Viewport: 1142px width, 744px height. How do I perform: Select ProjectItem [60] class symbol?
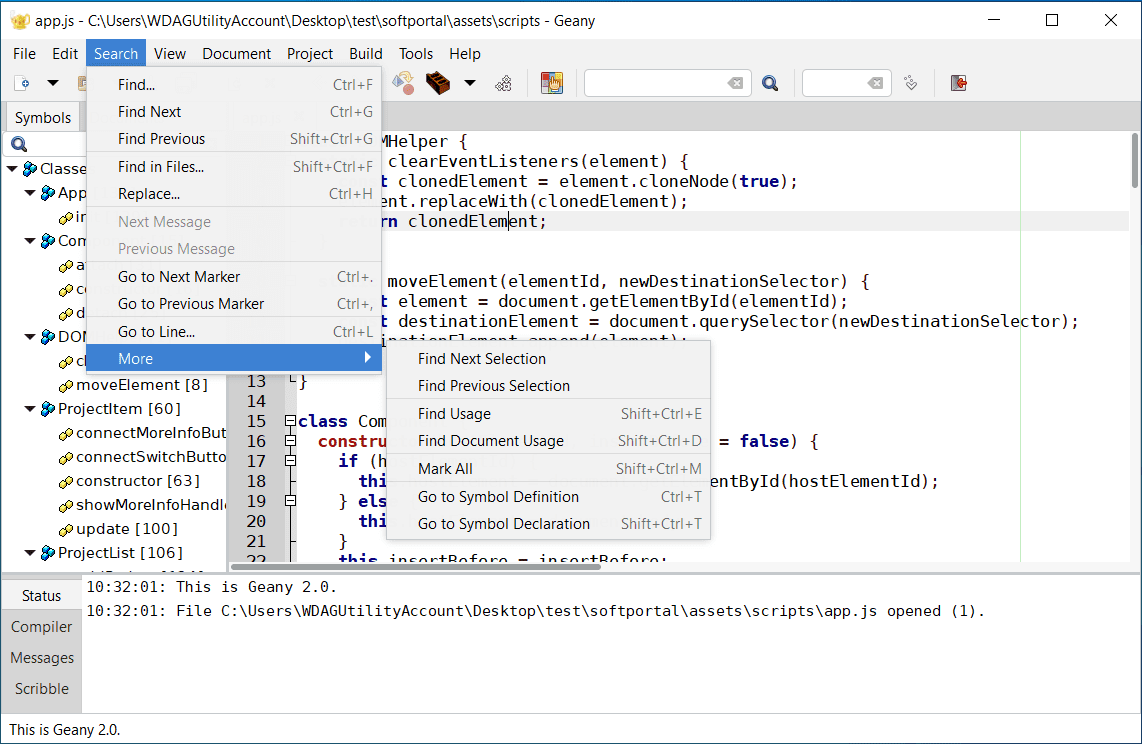pos(119,409)
